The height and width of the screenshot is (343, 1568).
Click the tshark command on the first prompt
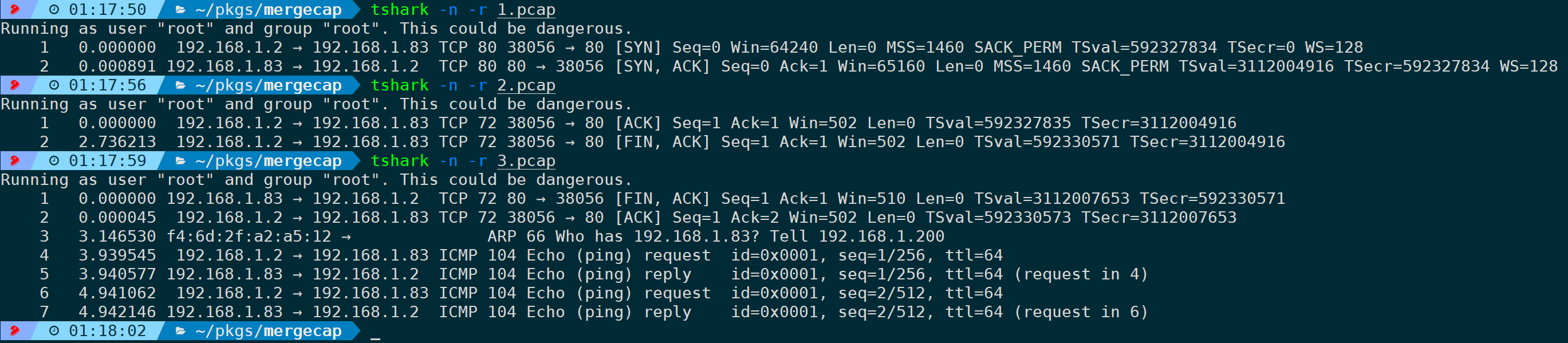(x=399, y=10)
